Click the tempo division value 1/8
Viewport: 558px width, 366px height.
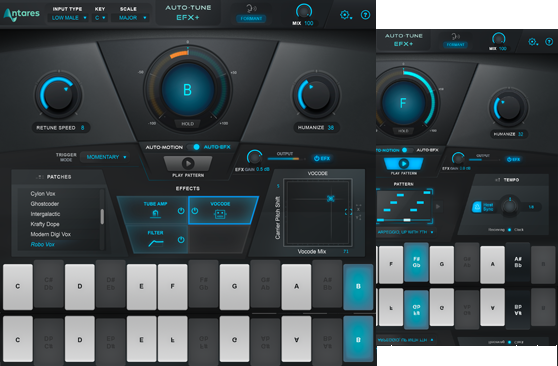[x=531, y=207]
